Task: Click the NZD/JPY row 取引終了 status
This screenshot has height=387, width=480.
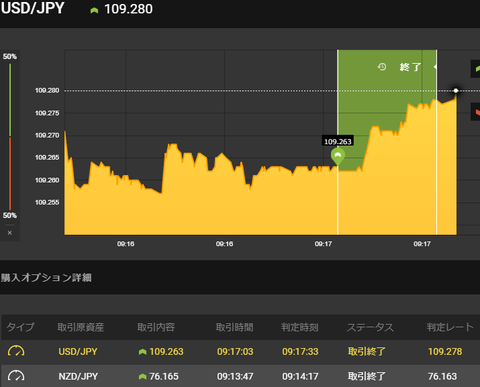Action: click(x=367, y=376)
